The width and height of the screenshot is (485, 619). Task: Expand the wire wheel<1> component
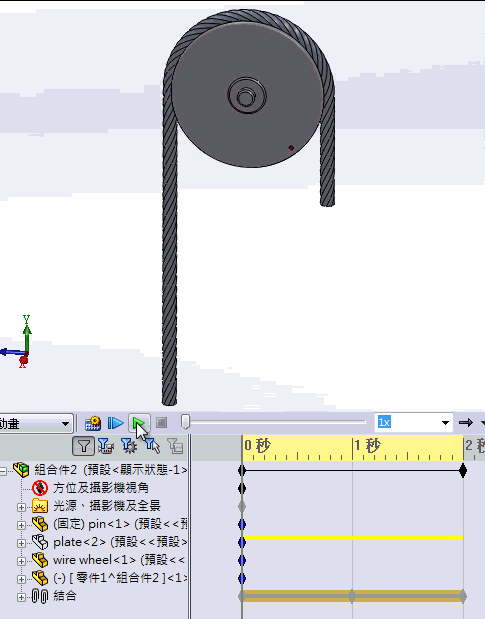[x=21, y=561]
